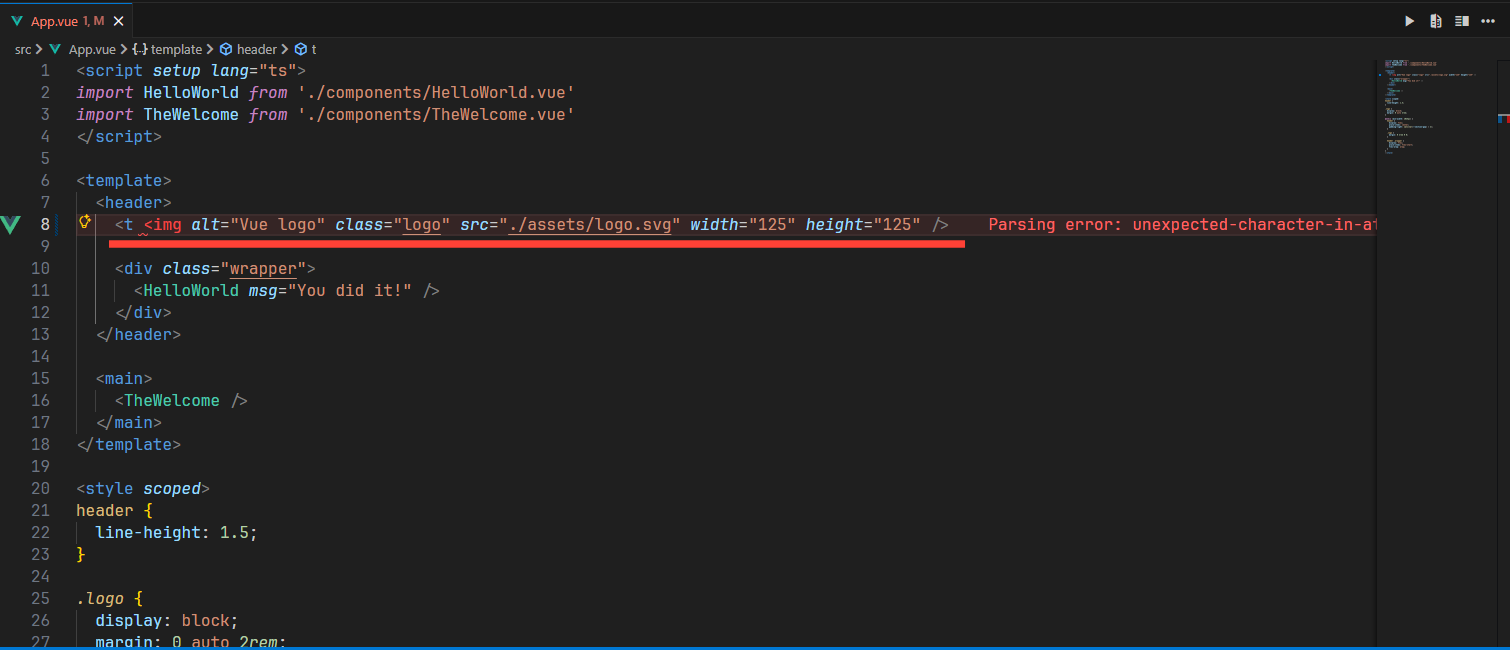1510x650 pixels.
Task: Click the t element breadcrumb item
Action: click(313, 49)
